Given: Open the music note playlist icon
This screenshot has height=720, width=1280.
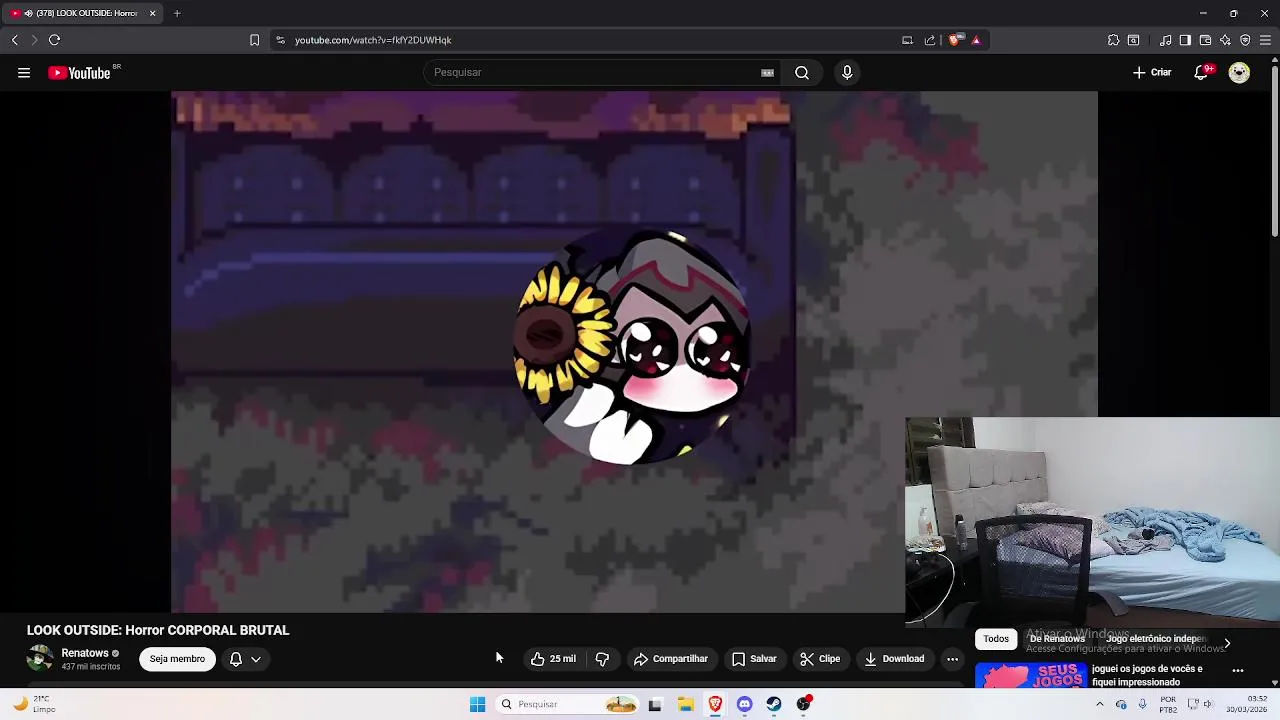Looking at the screenshot, I should (x=1166, y=40).
